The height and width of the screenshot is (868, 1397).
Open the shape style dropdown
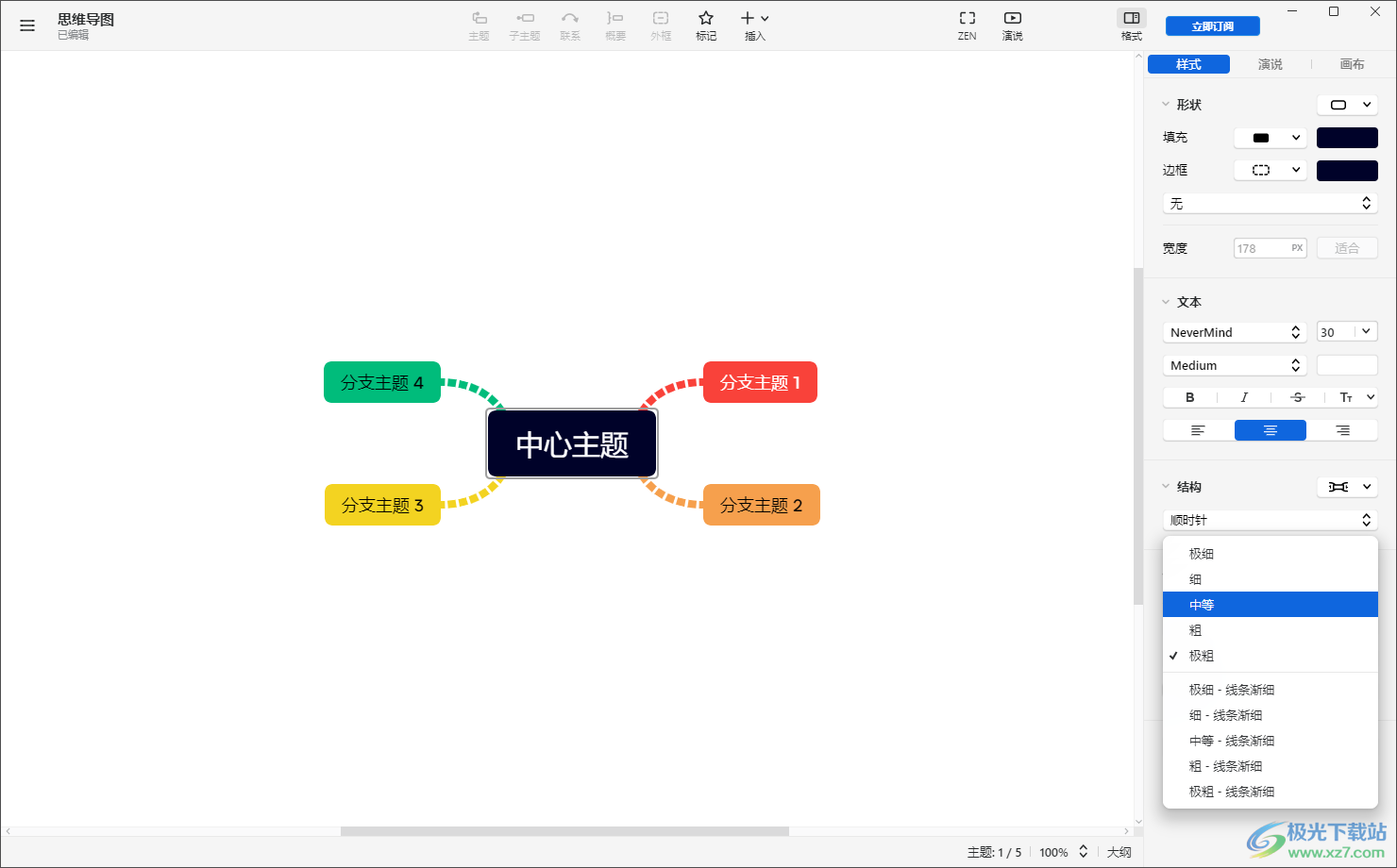[1348, 105]
